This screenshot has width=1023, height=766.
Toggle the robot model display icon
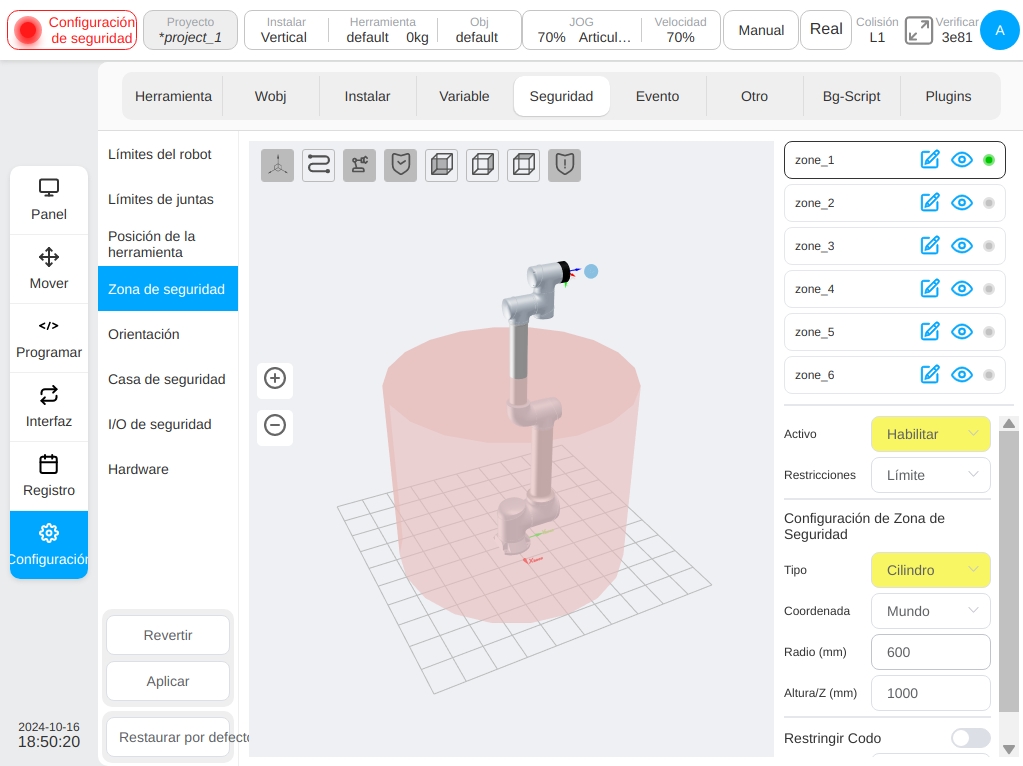[359, 164]
